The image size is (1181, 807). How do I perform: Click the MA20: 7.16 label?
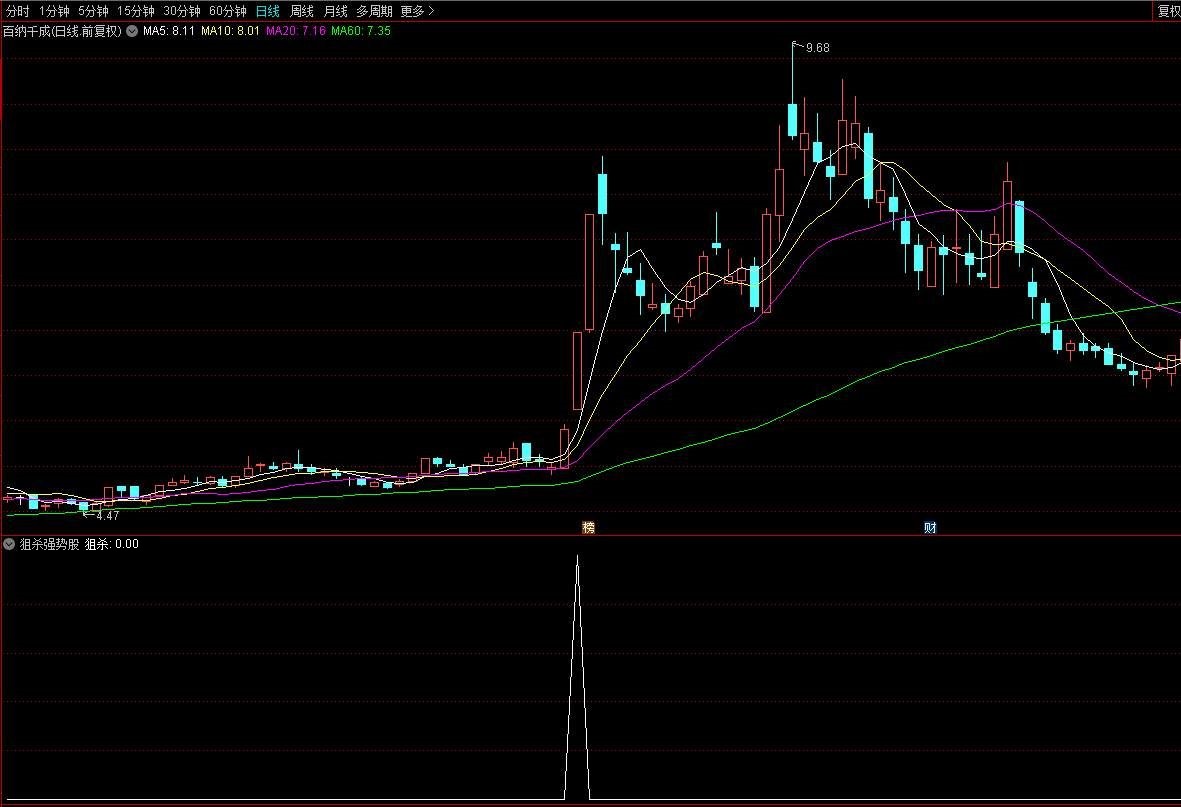click(x=296, y=31)
